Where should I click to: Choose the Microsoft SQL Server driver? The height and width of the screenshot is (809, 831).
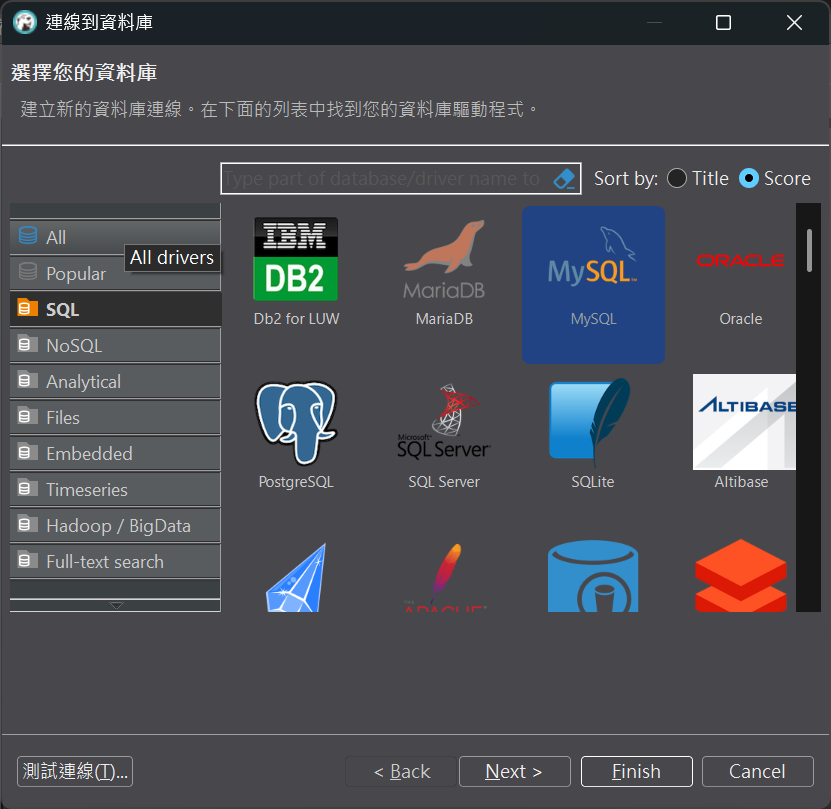click(x=444, y=423)
